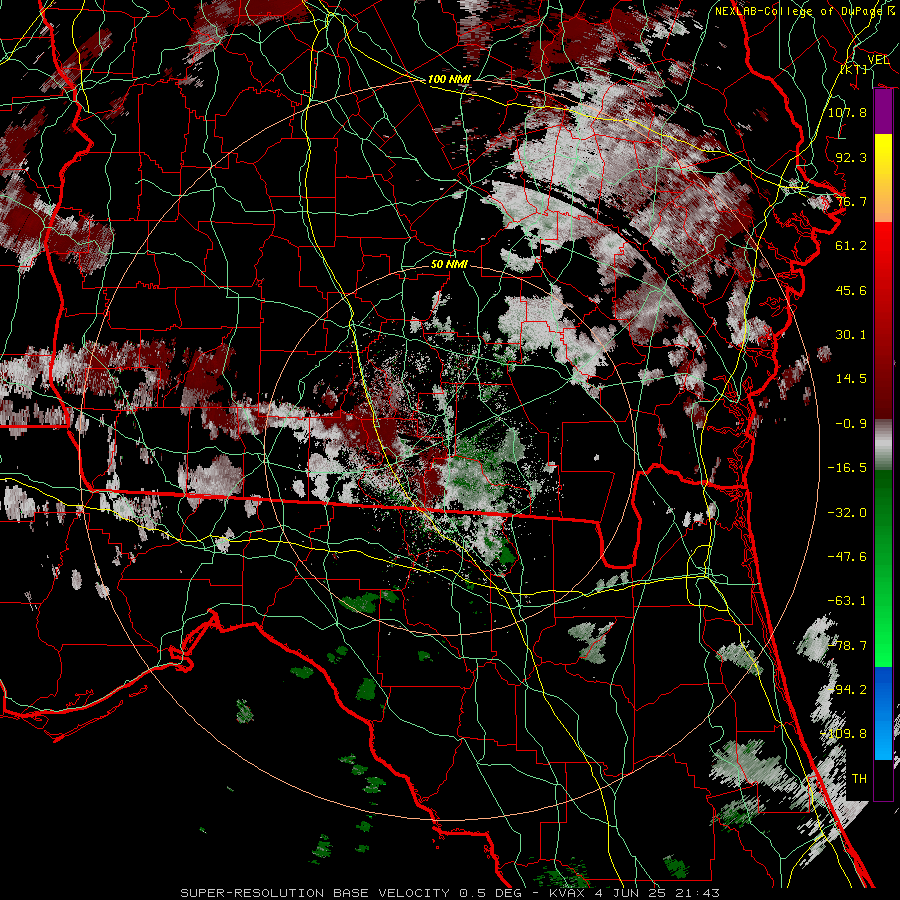Click the 50 NMI range ring label

point(449,264)
